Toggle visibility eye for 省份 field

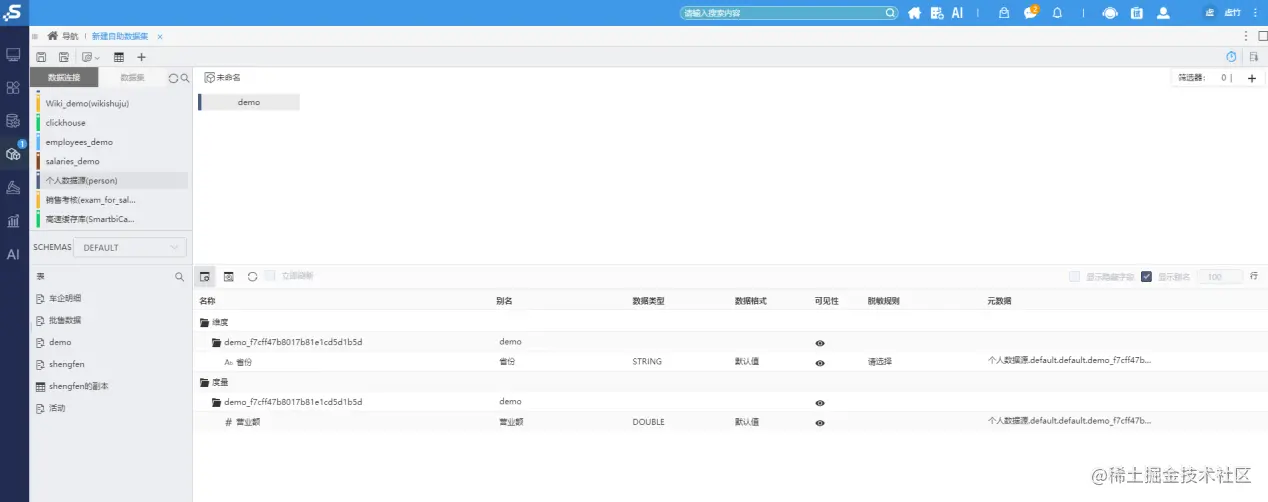820,363
